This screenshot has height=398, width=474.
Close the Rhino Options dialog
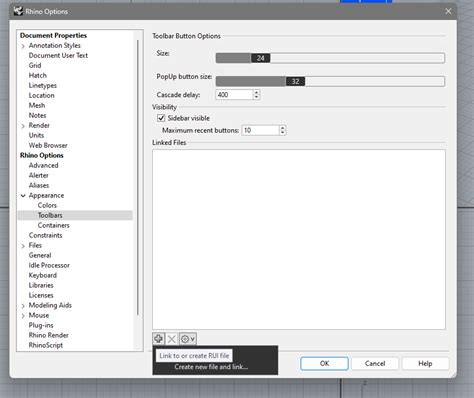pyautogui.click(x=448, y=11)
